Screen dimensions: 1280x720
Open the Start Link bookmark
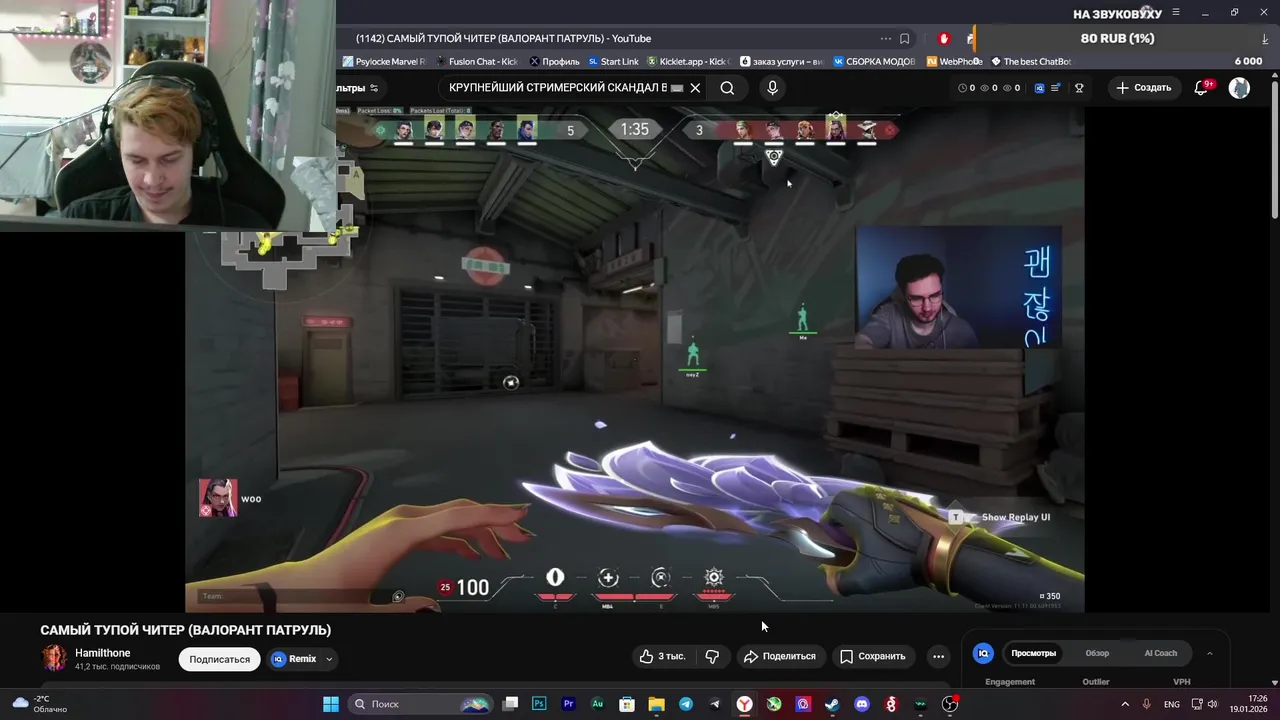click(x=613, y=62)
